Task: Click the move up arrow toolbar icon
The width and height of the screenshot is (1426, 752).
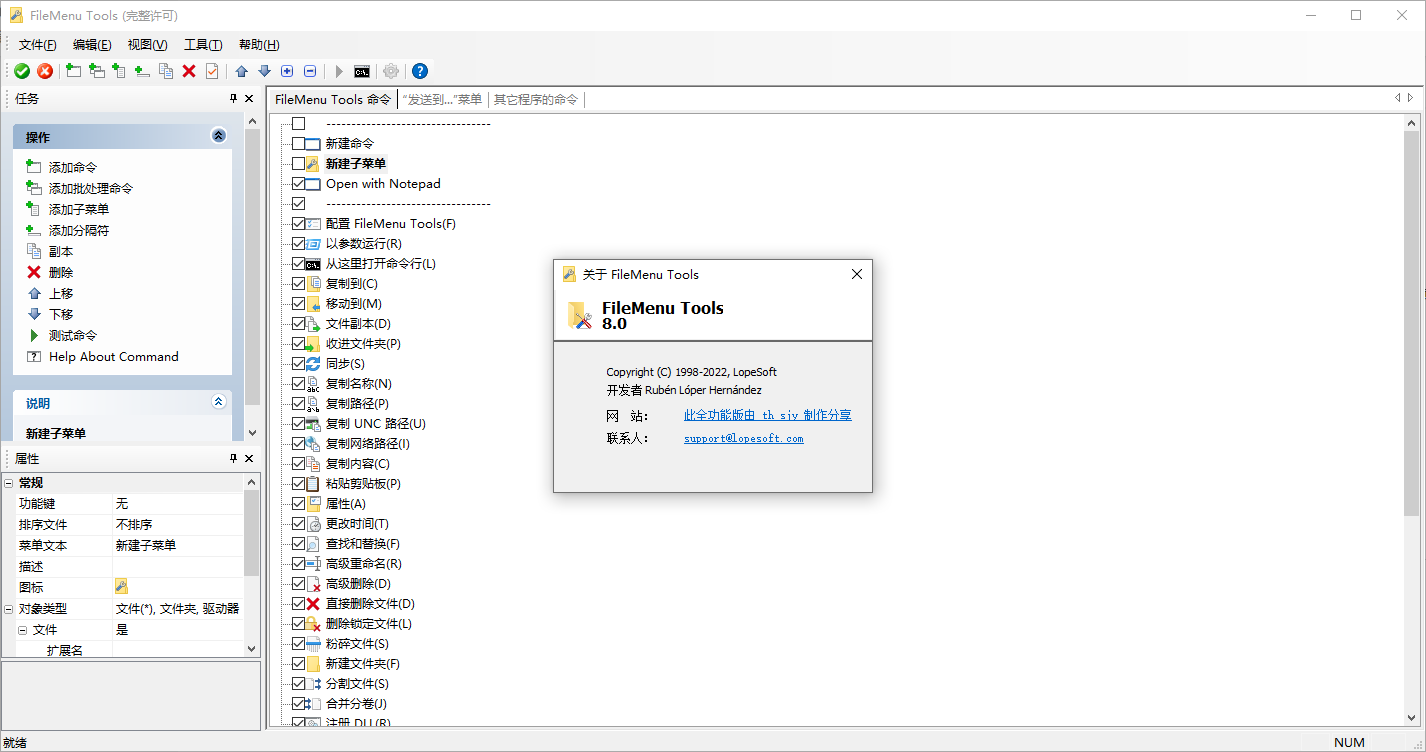Action: (x=241, y=71)
